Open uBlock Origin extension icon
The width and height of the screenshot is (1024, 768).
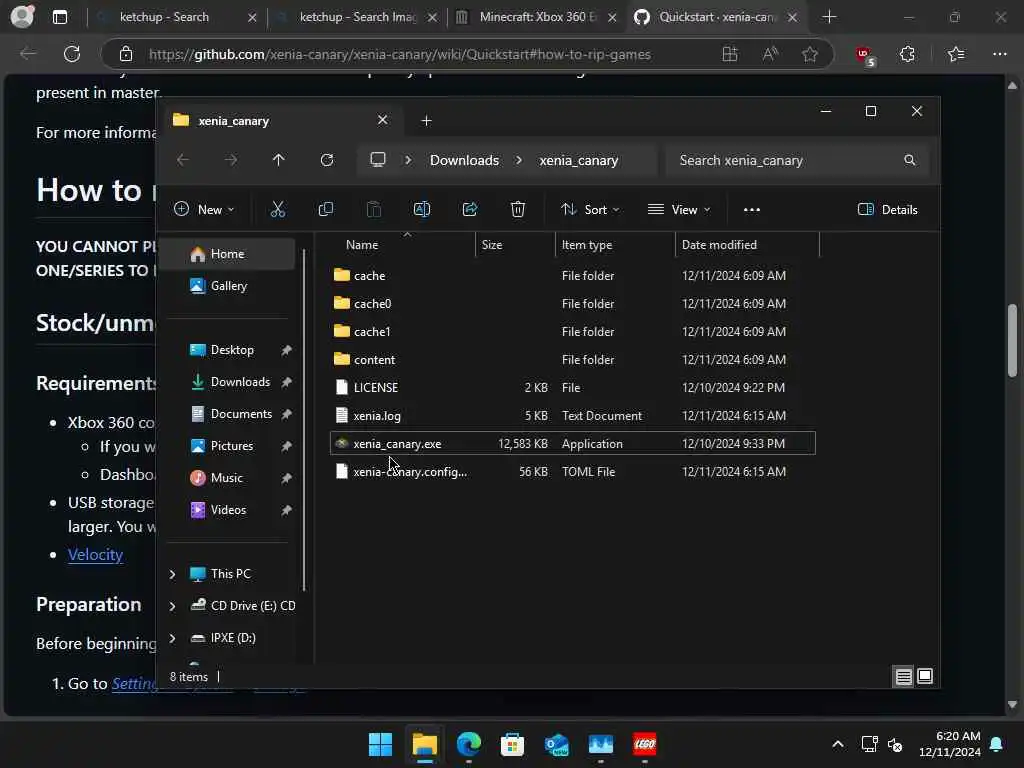[865, 56]
